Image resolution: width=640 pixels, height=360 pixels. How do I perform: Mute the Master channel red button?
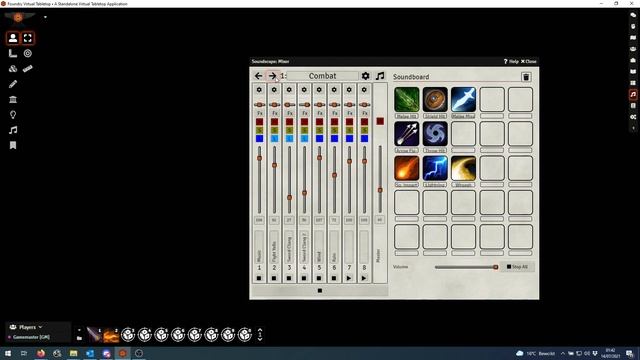tap(380, 121)
